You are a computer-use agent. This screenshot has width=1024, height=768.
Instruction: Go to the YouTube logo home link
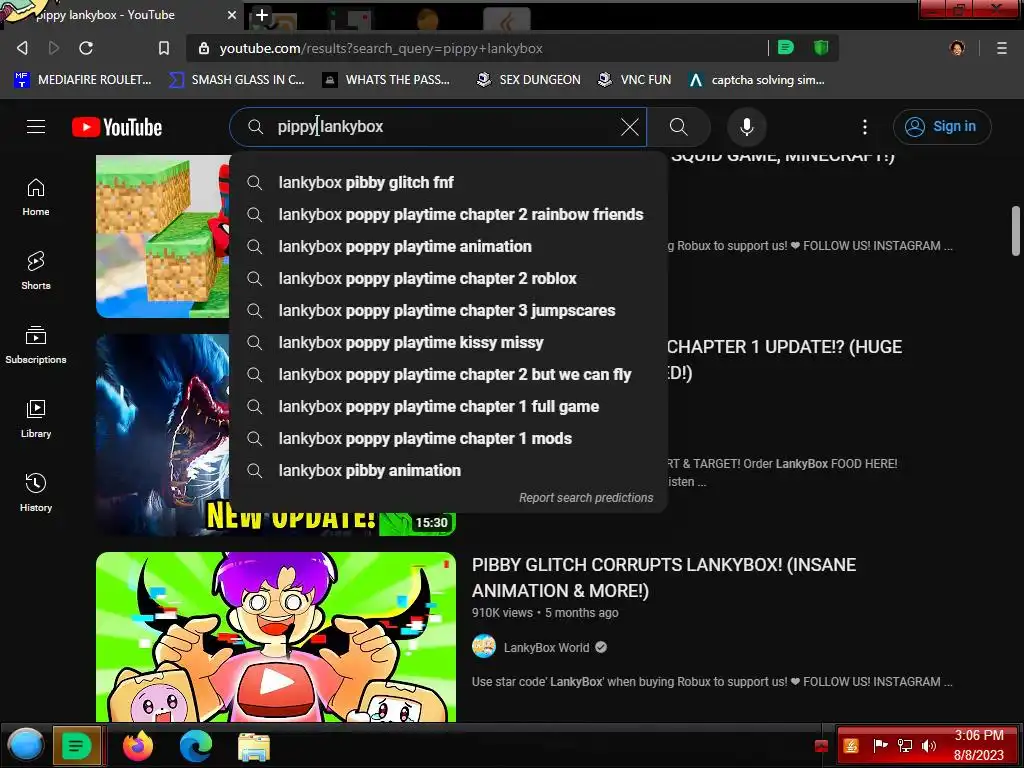pos(117,127)
